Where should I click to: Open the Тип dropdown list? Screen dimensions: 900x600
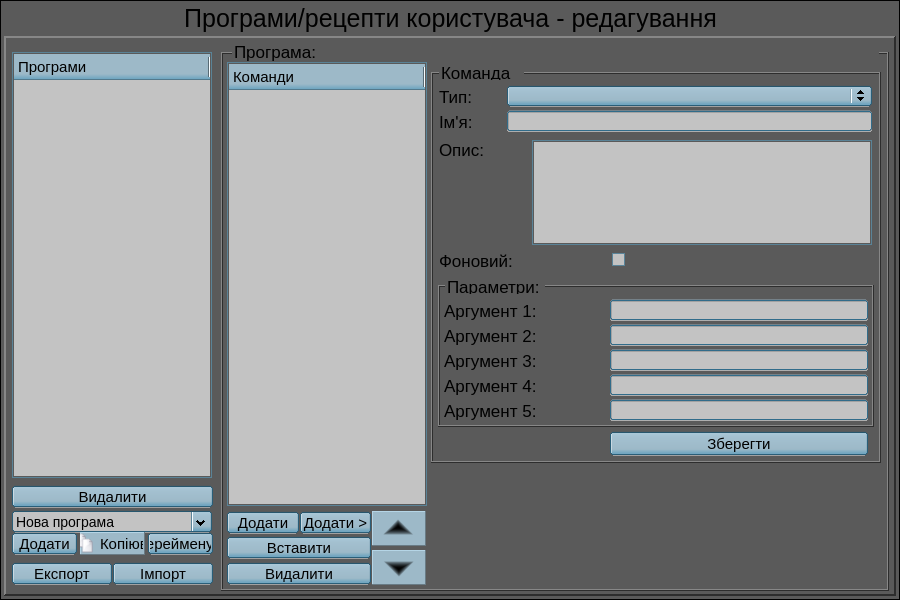point(689,96)
